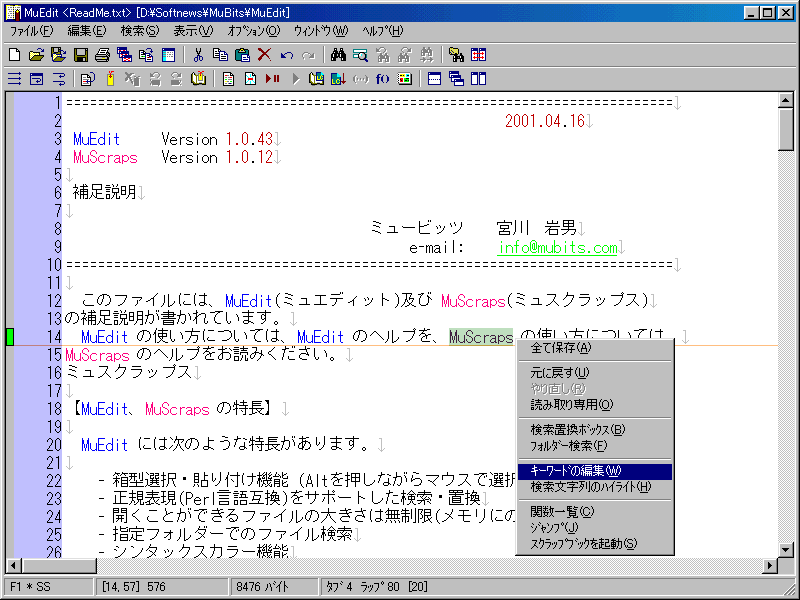Click the single window layout icon

tap(434, 79)
